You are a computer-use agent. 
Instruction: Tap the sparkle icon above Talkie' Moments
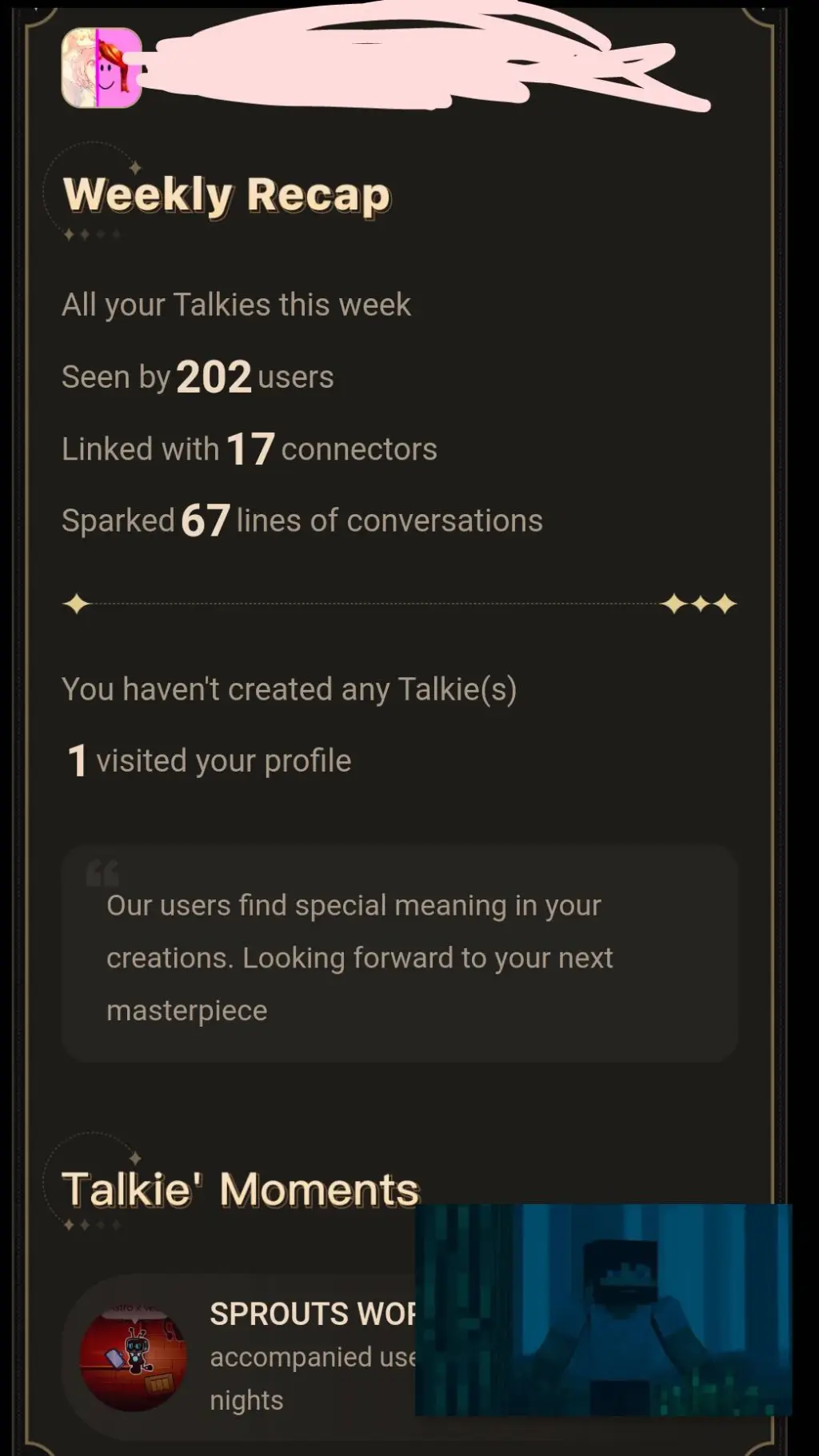coord(135,1158)
